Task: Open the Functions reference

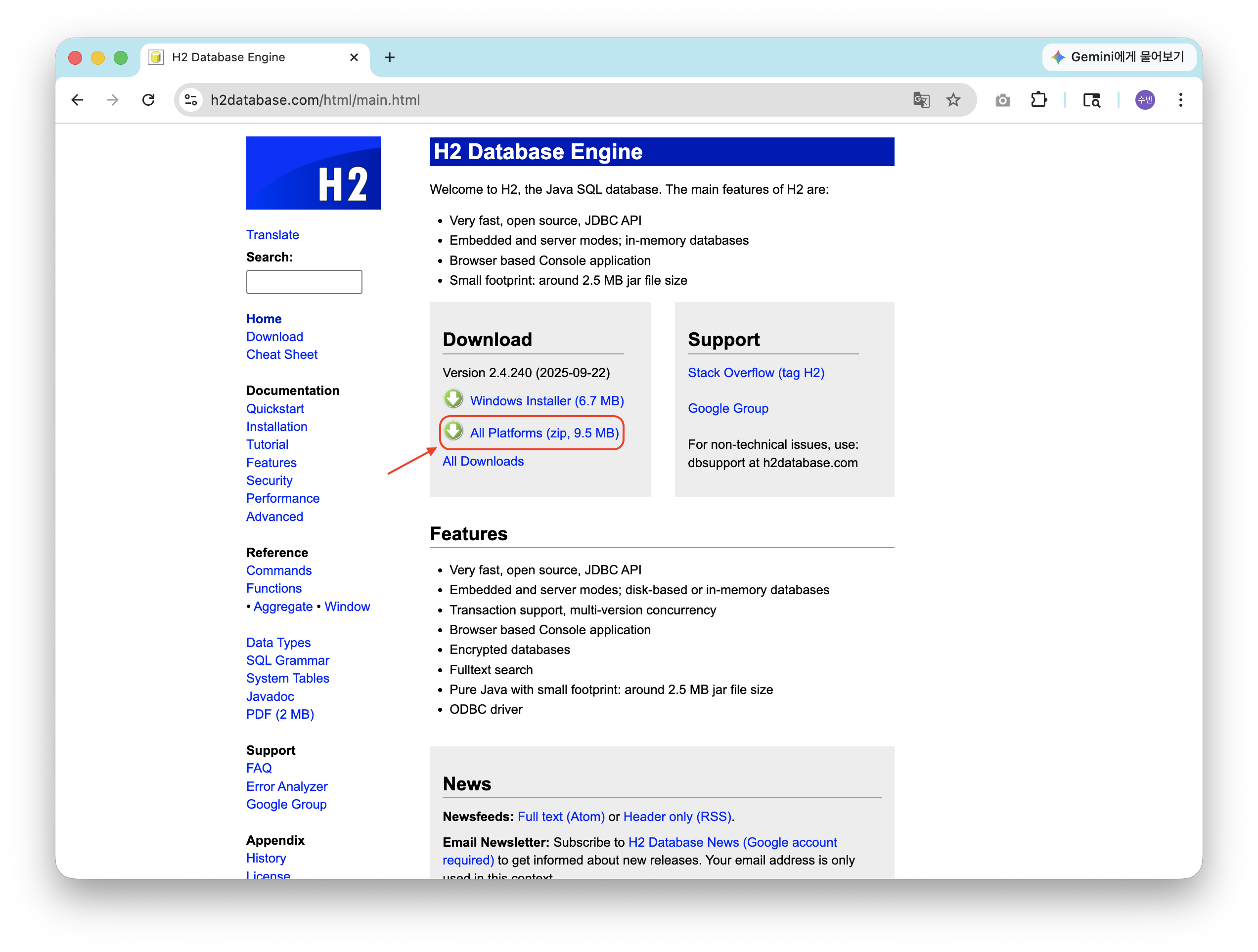Action: coord(274,588)
